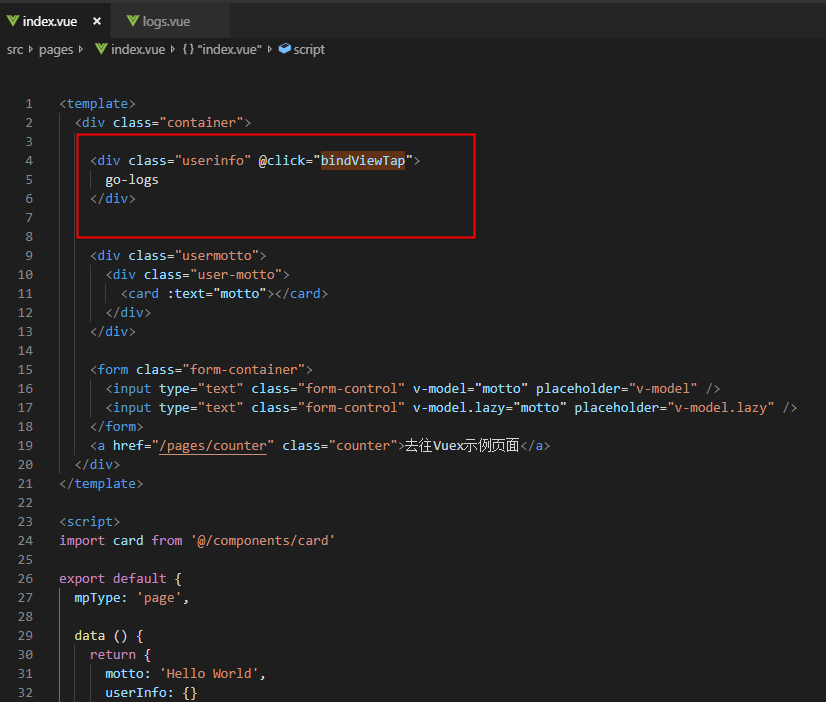Click export default on line 26
The image size is (826, 702).
tap(113, 579)
